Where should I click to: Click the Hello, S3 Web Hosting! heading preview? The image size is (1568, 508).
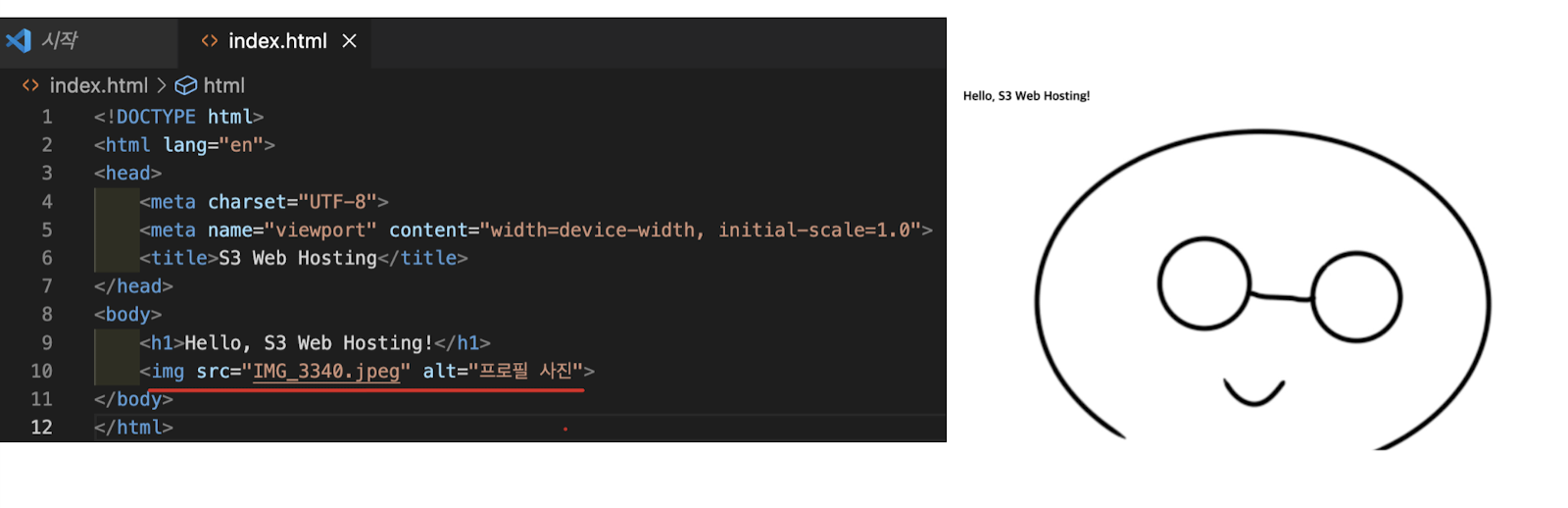coord(1026,96)
